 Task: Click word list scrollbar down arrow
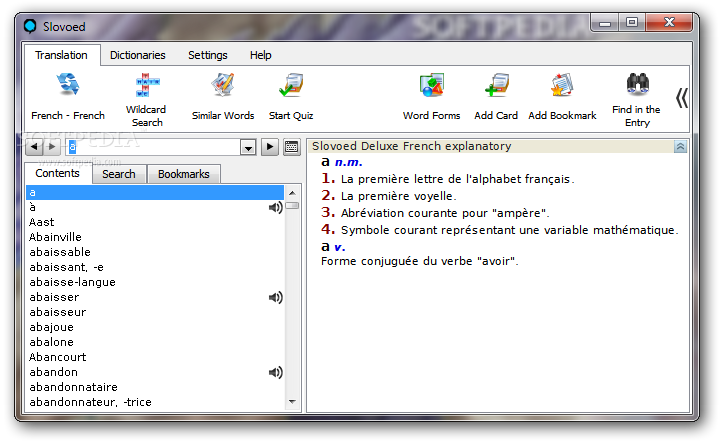292,402
